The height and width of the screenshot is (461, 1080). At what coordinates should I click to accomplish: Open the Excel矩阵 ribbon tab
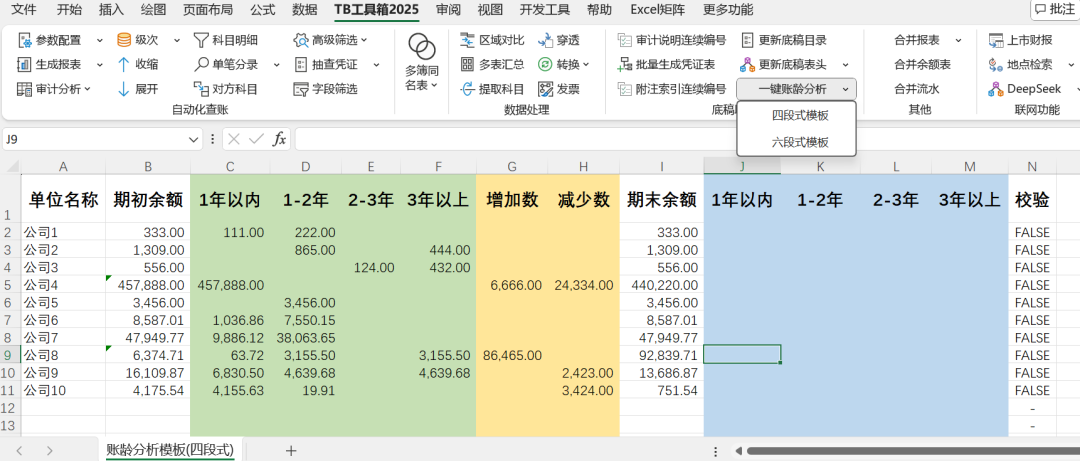click(659, 10)
